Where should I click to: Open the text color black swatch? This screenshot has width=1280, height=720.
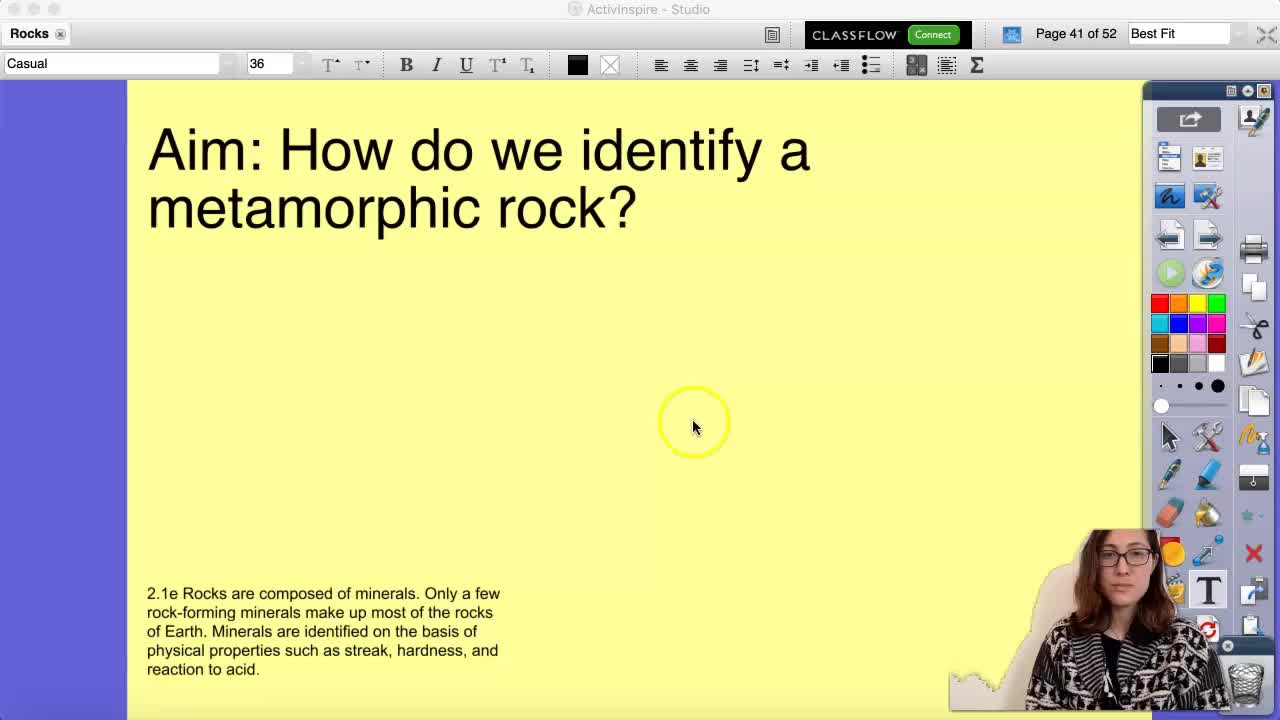click(x=577, y=65)
